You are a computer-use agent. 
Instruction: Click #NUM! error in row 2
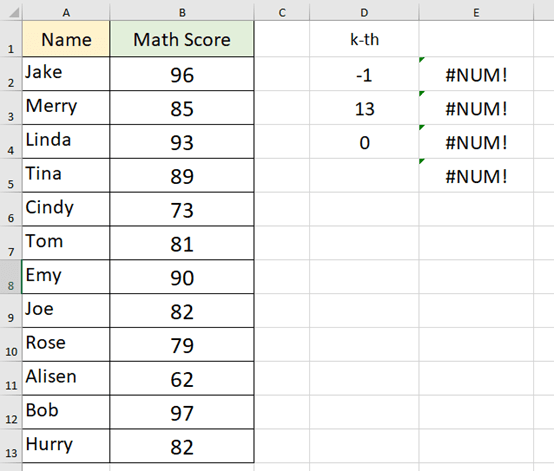[x=476, y=73]
